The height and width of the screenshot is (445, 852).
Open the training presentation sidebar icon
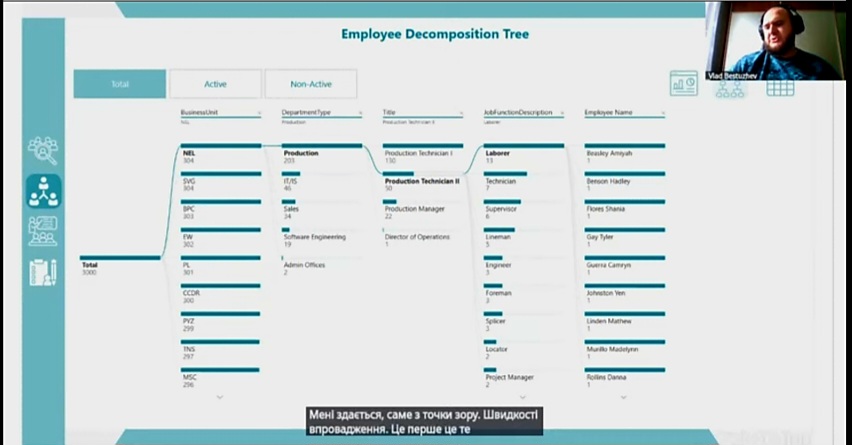click(43, 231)
